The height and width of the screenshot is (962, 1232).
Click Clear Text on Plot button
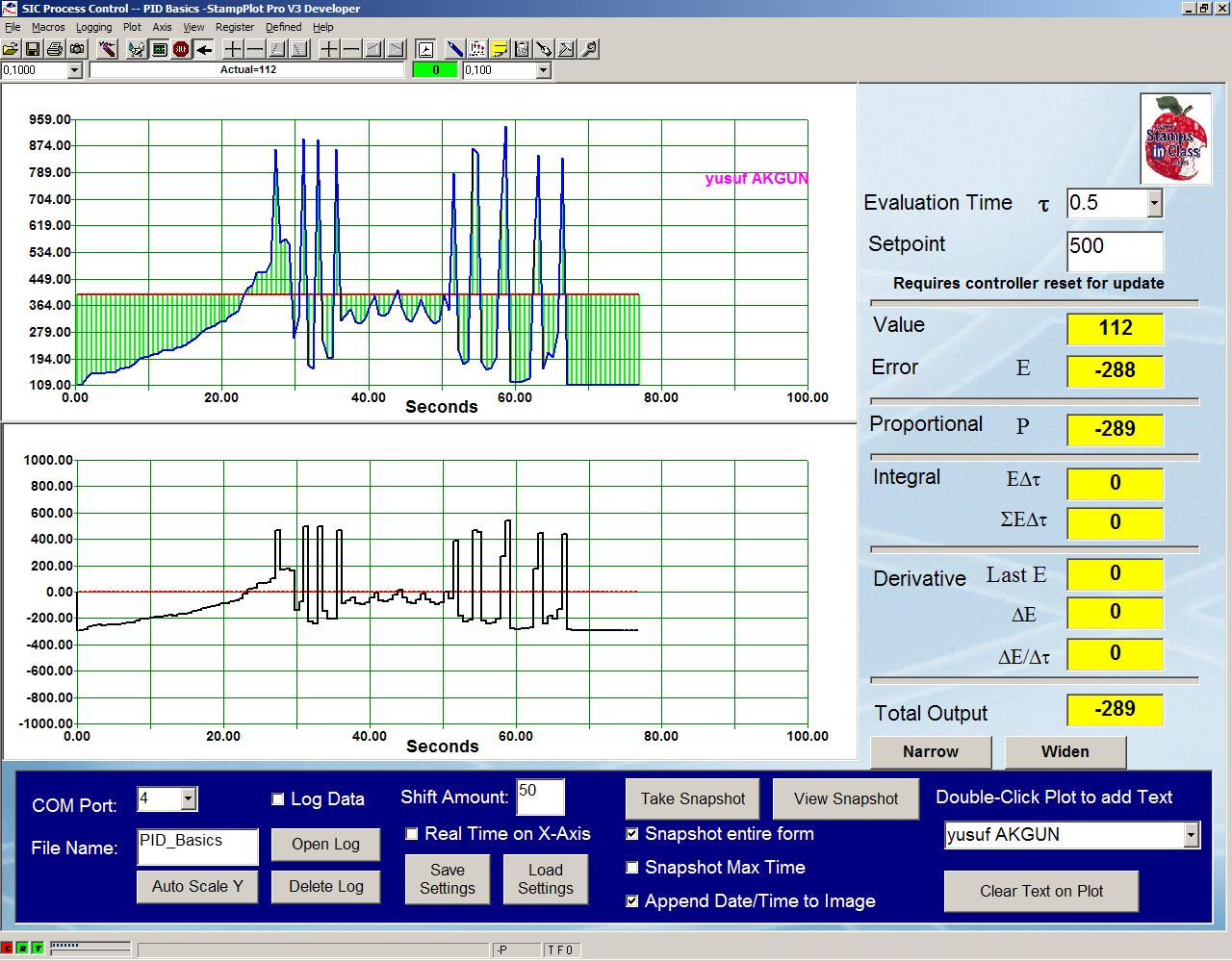pyautogui.click(x=1041, y=891)
